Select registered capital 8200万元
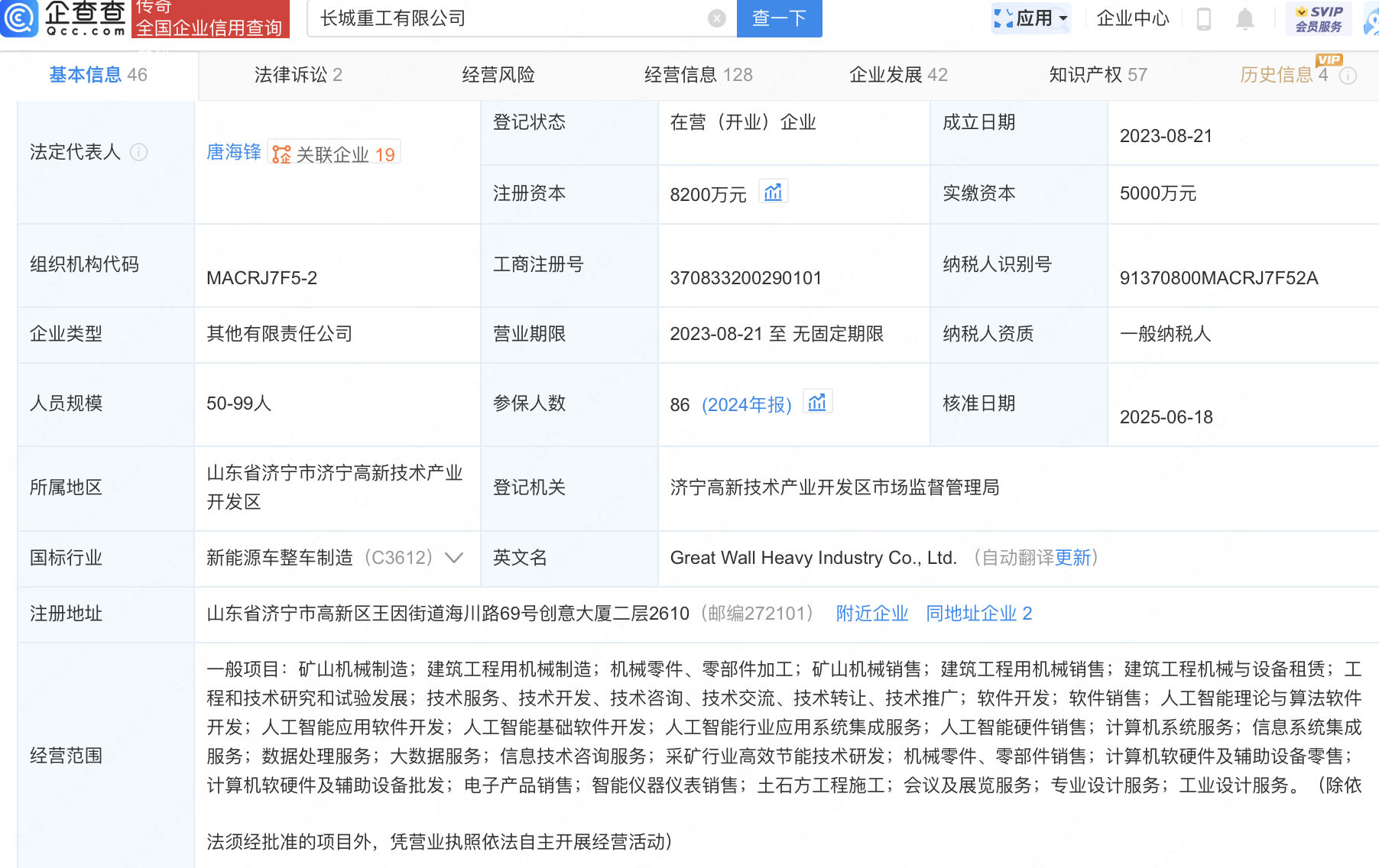The width and height of the screenshot is (1379, 868). pyautogui.click(x=708, y=194)
